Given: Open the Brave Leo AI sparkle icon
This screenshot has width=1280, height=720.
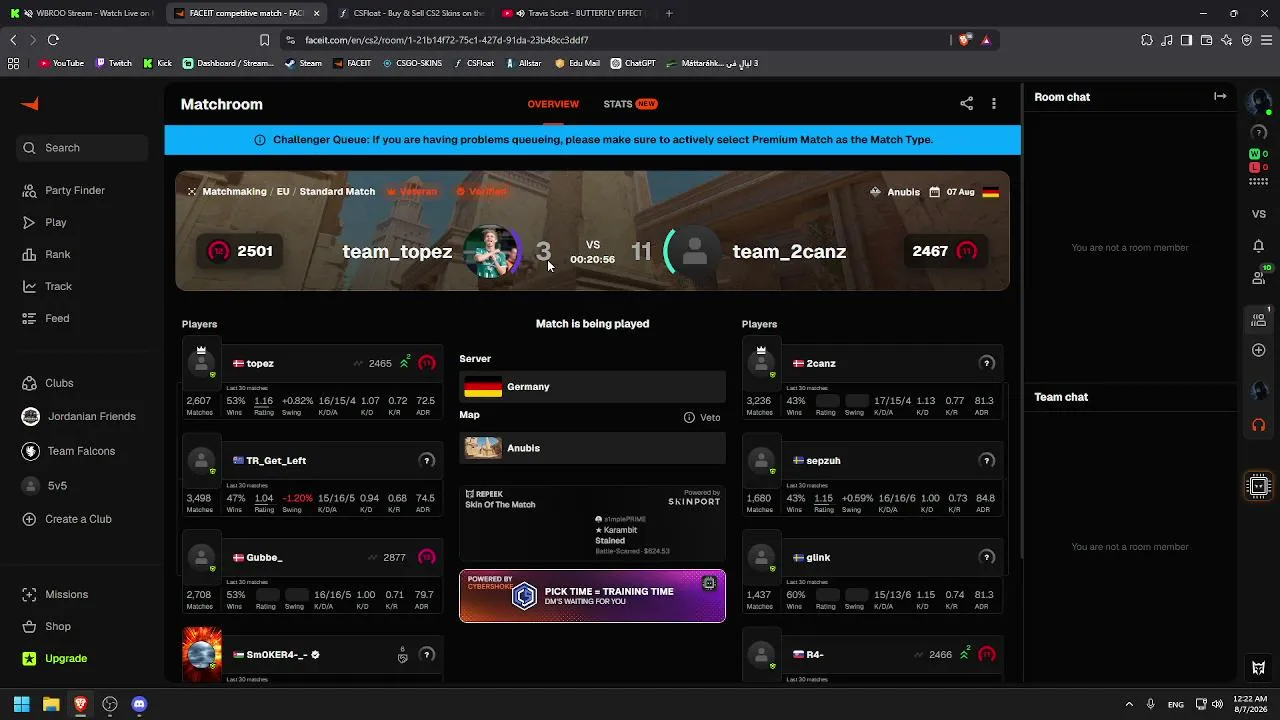Looking at the screenshot, I should pos(1226,40).
